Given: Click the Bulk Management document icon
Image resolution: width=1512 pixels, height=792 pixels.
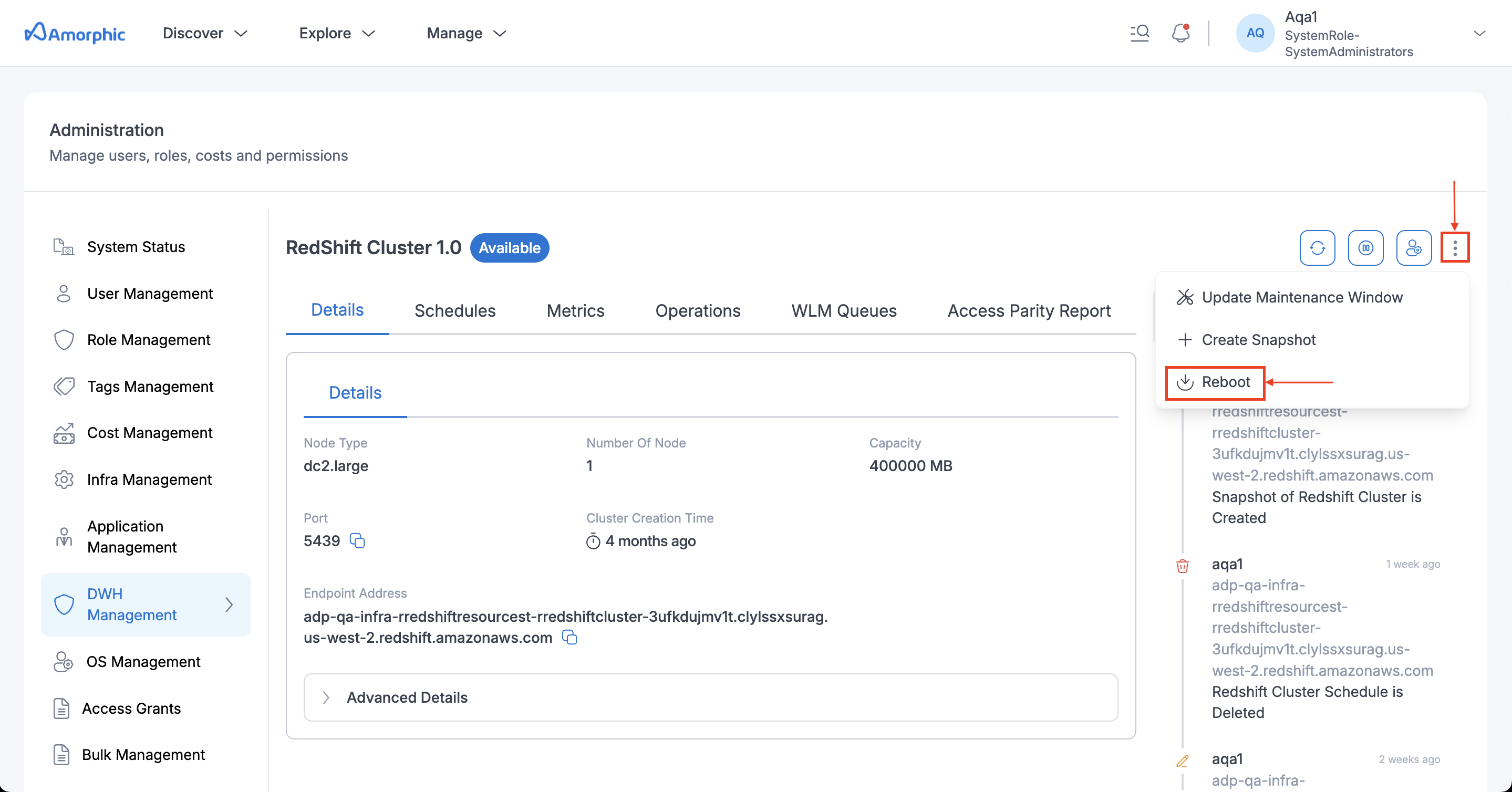Looking at the screenshot, I should click(61, 755).
